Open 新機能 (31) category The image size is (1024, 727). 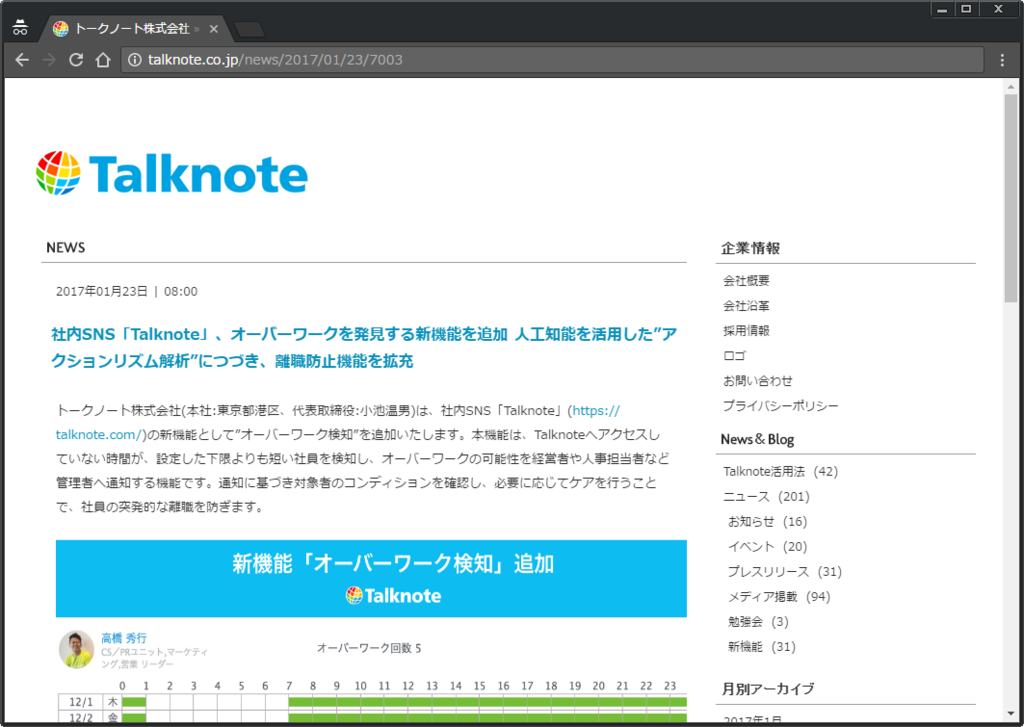(761, 647)
